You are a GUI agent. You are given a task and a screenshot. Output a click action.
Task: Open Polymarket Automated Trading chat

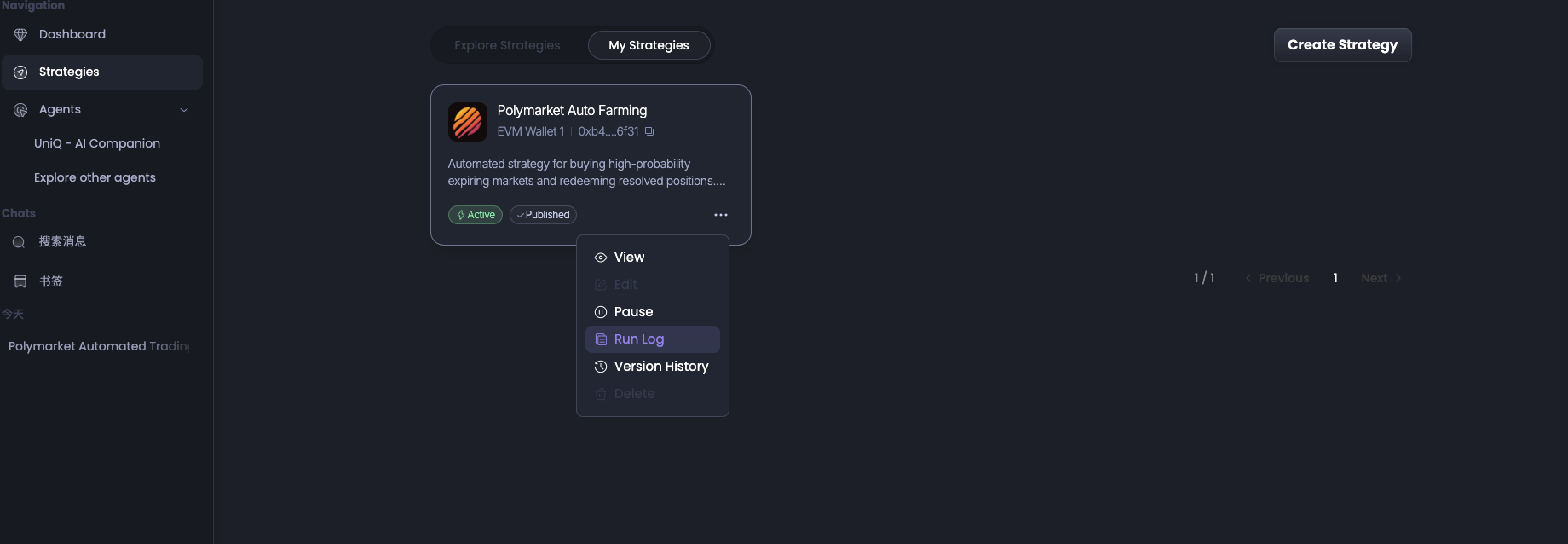coord(99,346)
